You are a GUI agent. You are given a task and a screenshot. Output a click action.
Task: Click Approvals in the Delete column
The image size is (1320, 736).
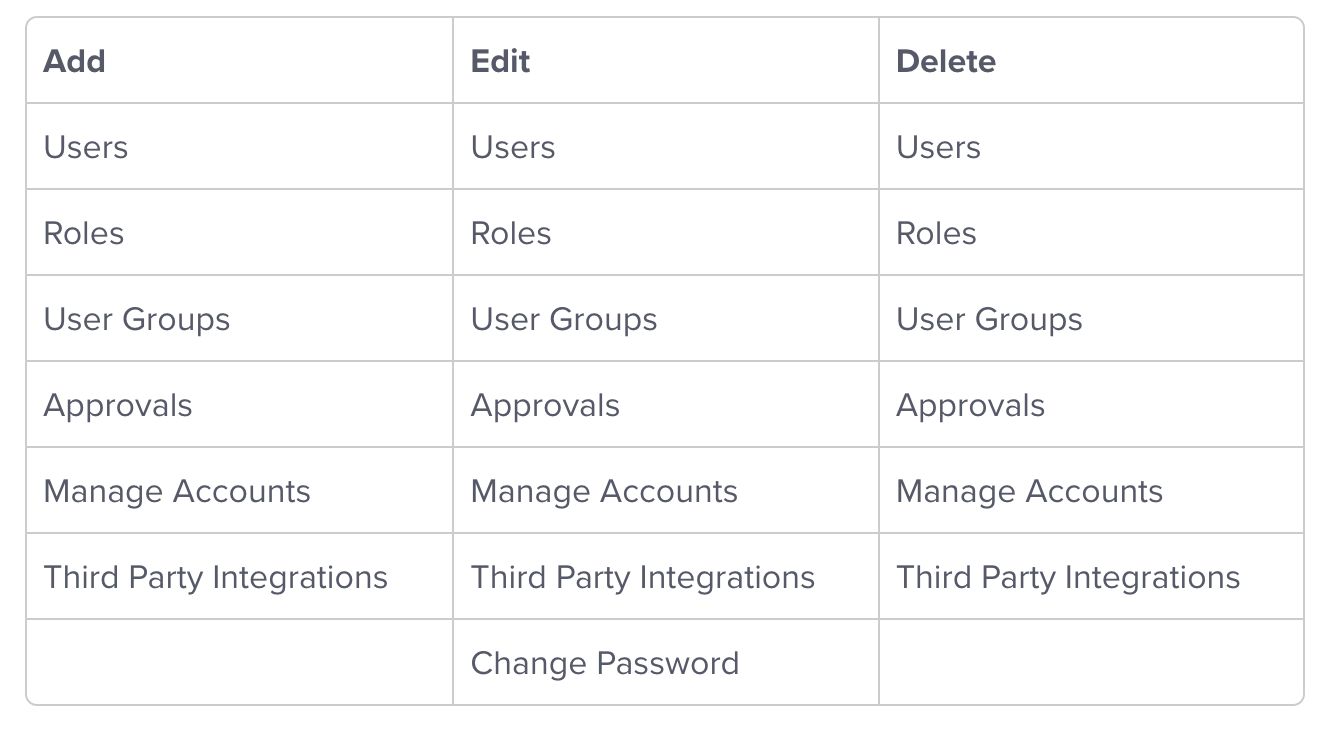(970, 405)
